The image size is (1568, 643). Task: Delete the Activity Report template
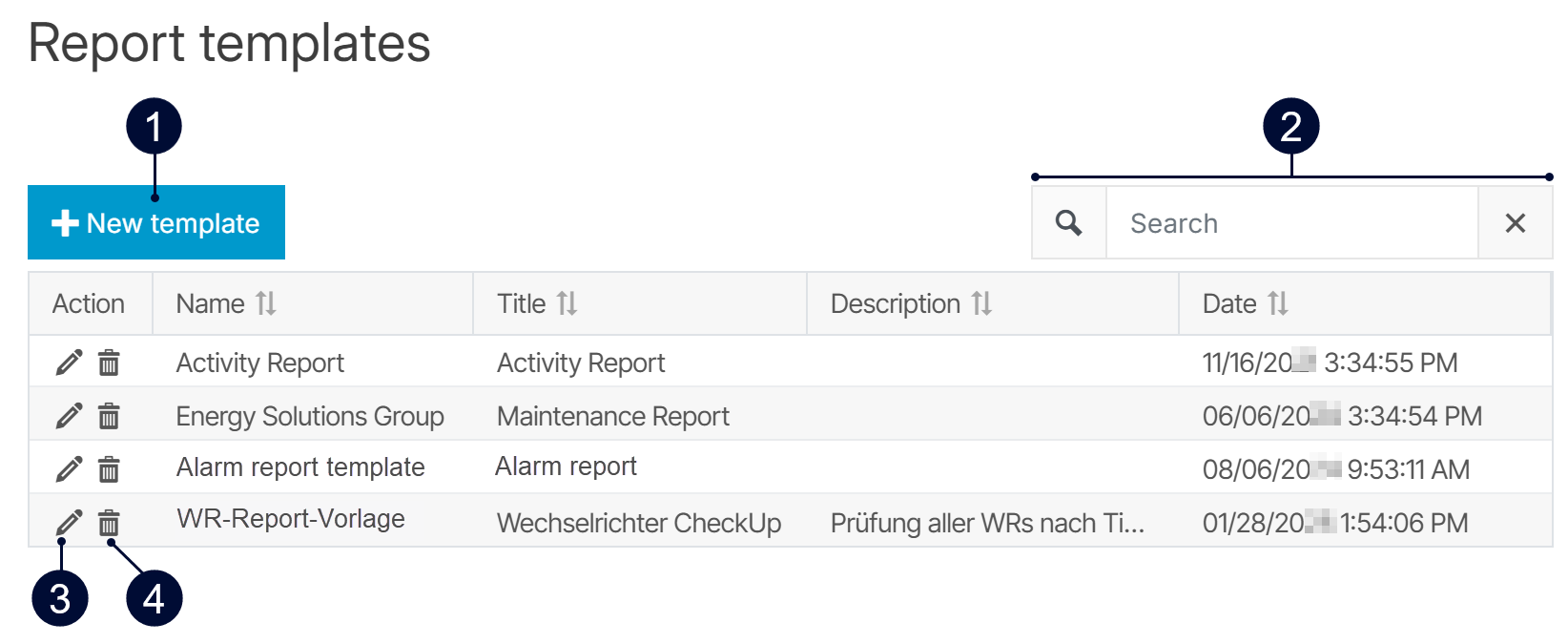(110, 363)
